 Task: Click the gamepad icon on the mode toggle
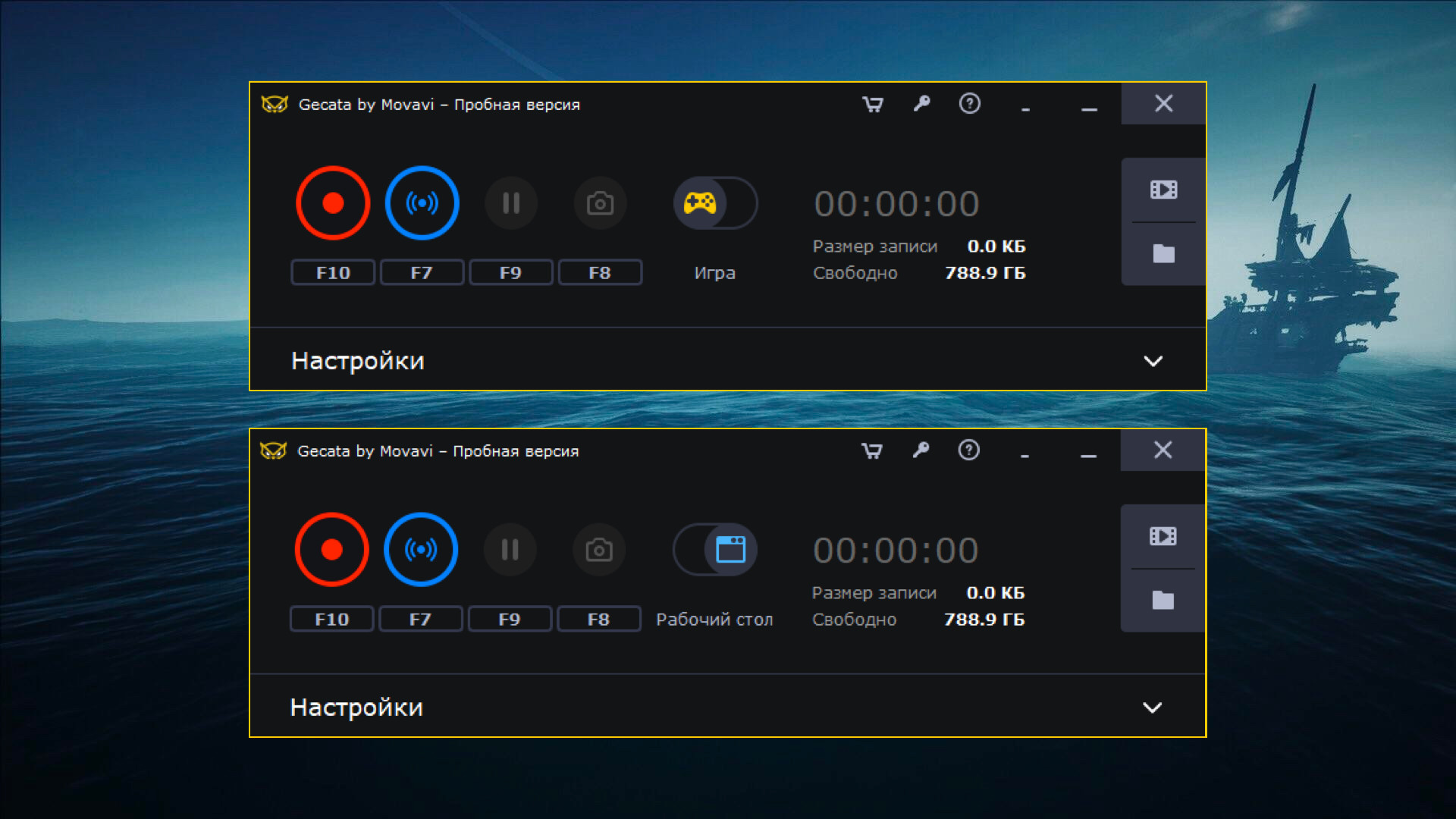click(700, 203)
